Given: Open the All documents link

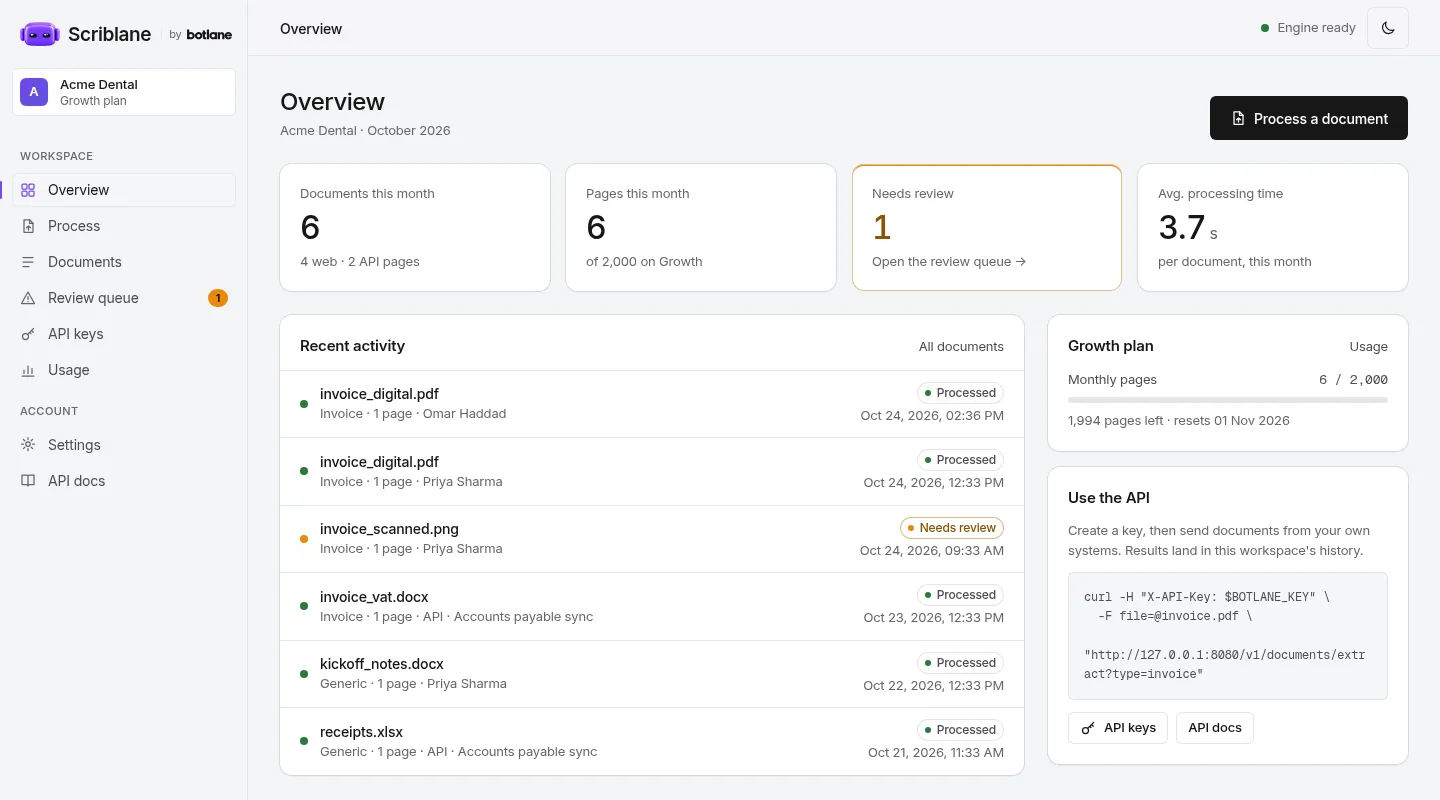Looking at the screenshot, I should tap(961, 347).
